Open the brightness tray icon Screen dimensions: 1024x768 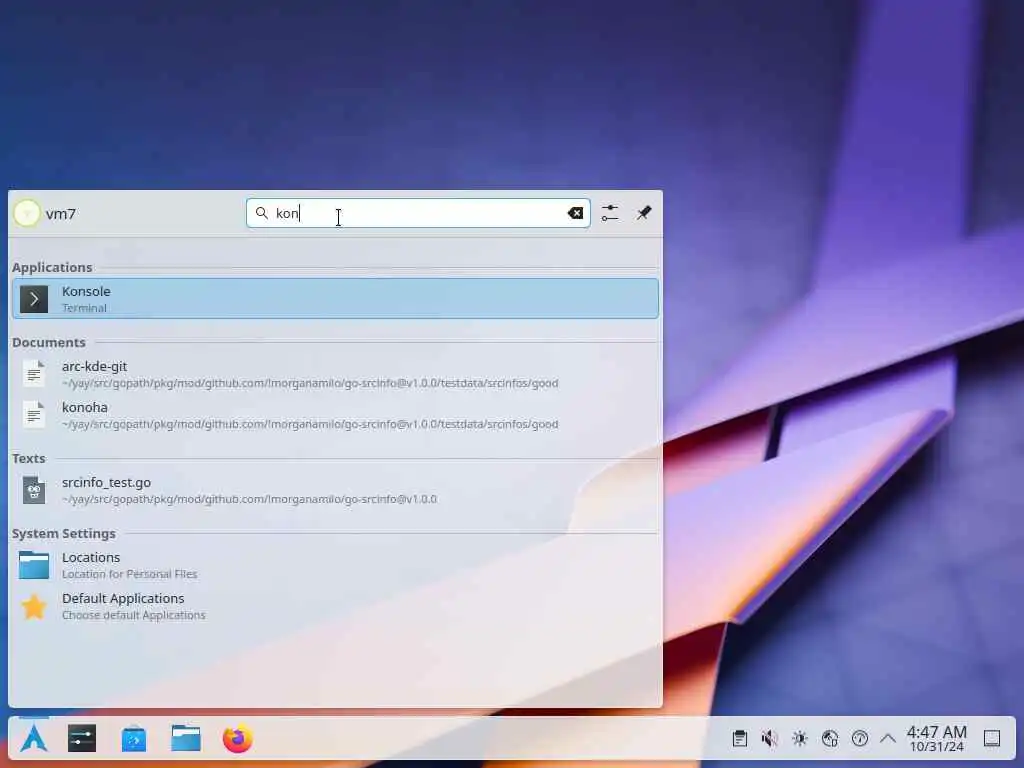click(799, 739)
